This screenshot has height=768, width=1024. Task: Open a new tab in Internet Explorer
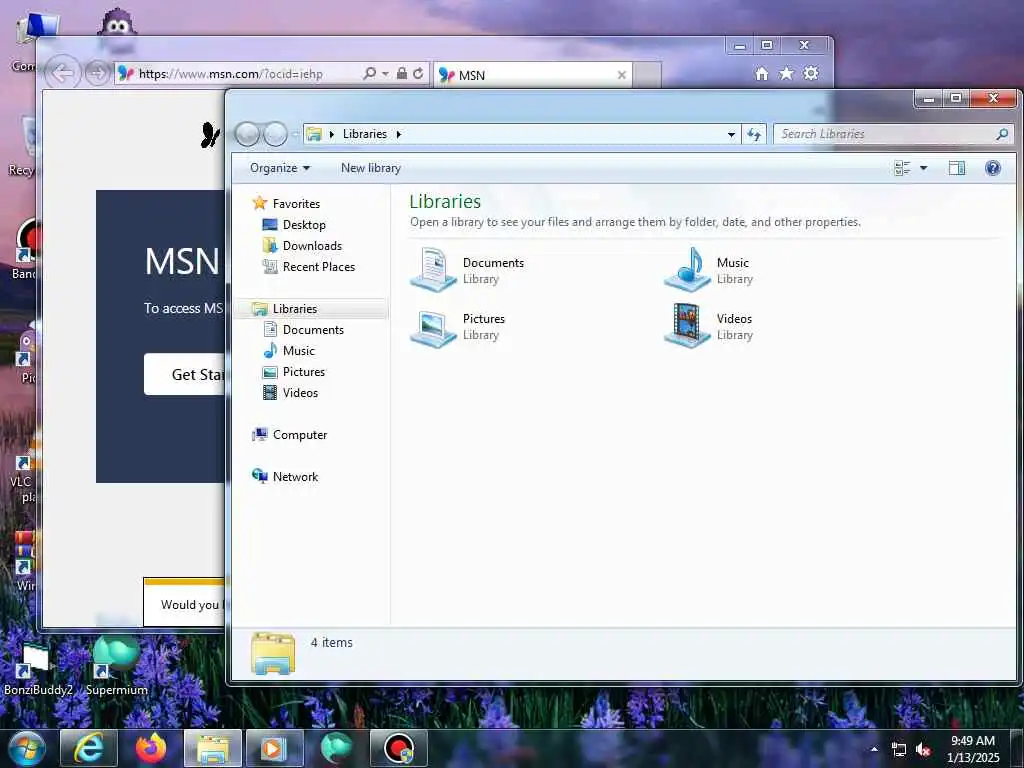647,75
